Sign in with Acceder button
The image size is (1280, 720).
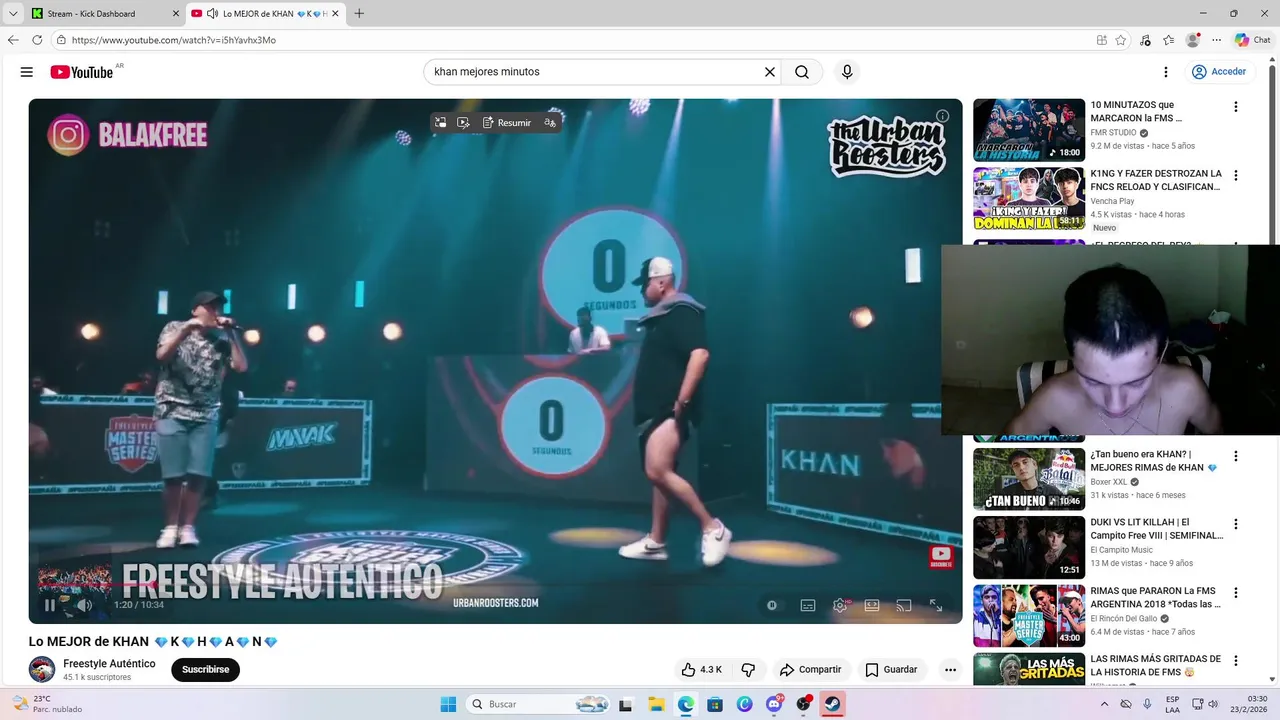(1219, 72)
